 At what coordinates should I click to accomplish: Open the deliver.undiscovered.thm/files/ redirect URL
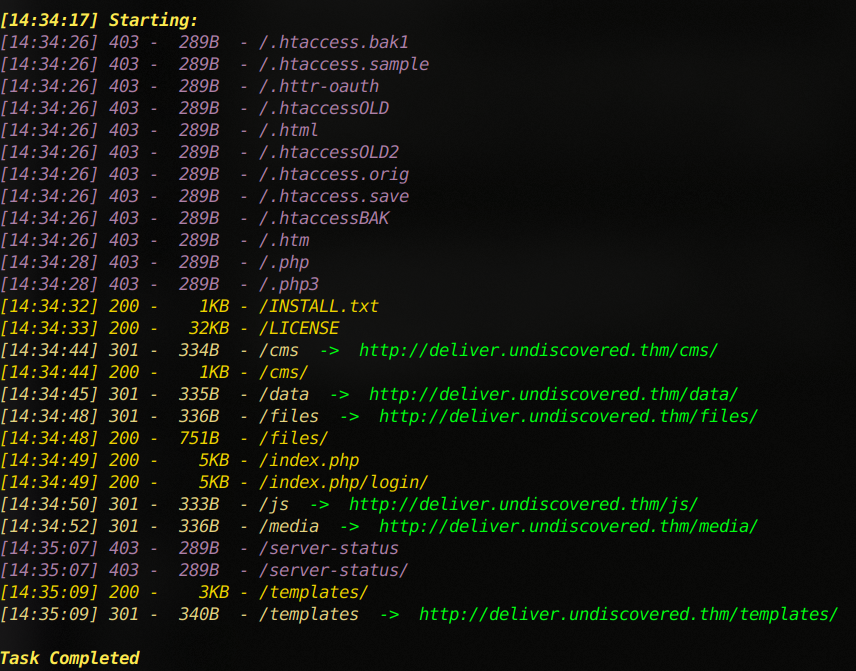[x=568, y=417]
